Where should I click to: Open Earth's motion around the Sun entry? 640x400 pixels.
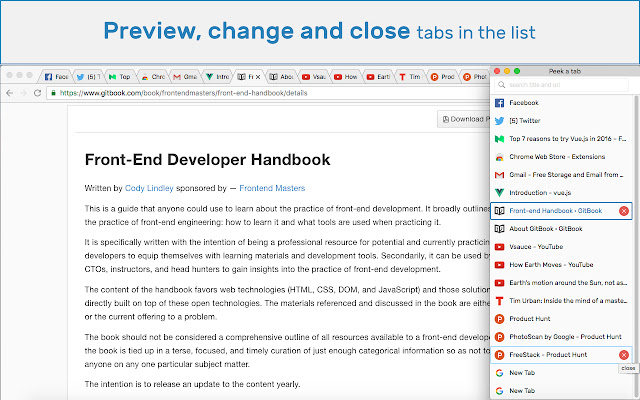click(x=562, y=282)
